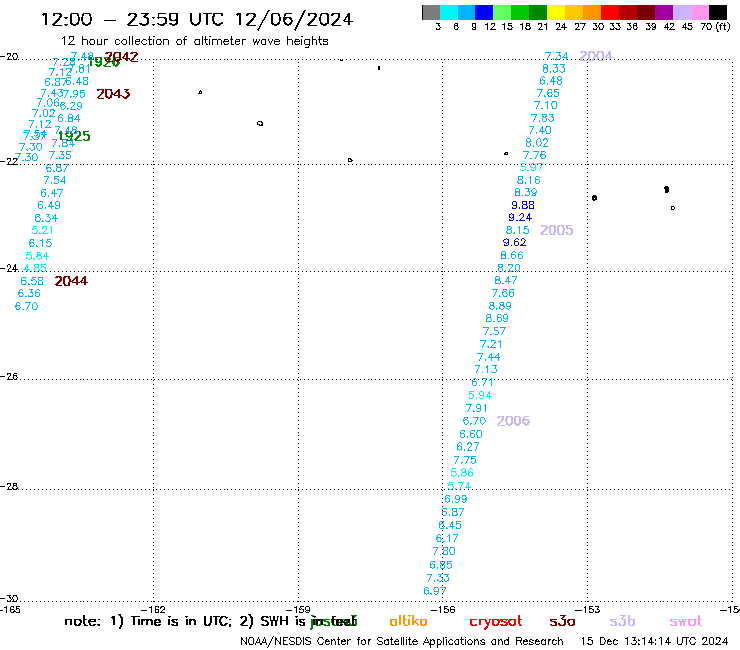
Task: Click the longitude axis label -159
Action: pyautogui.click(x=298, y=609)
